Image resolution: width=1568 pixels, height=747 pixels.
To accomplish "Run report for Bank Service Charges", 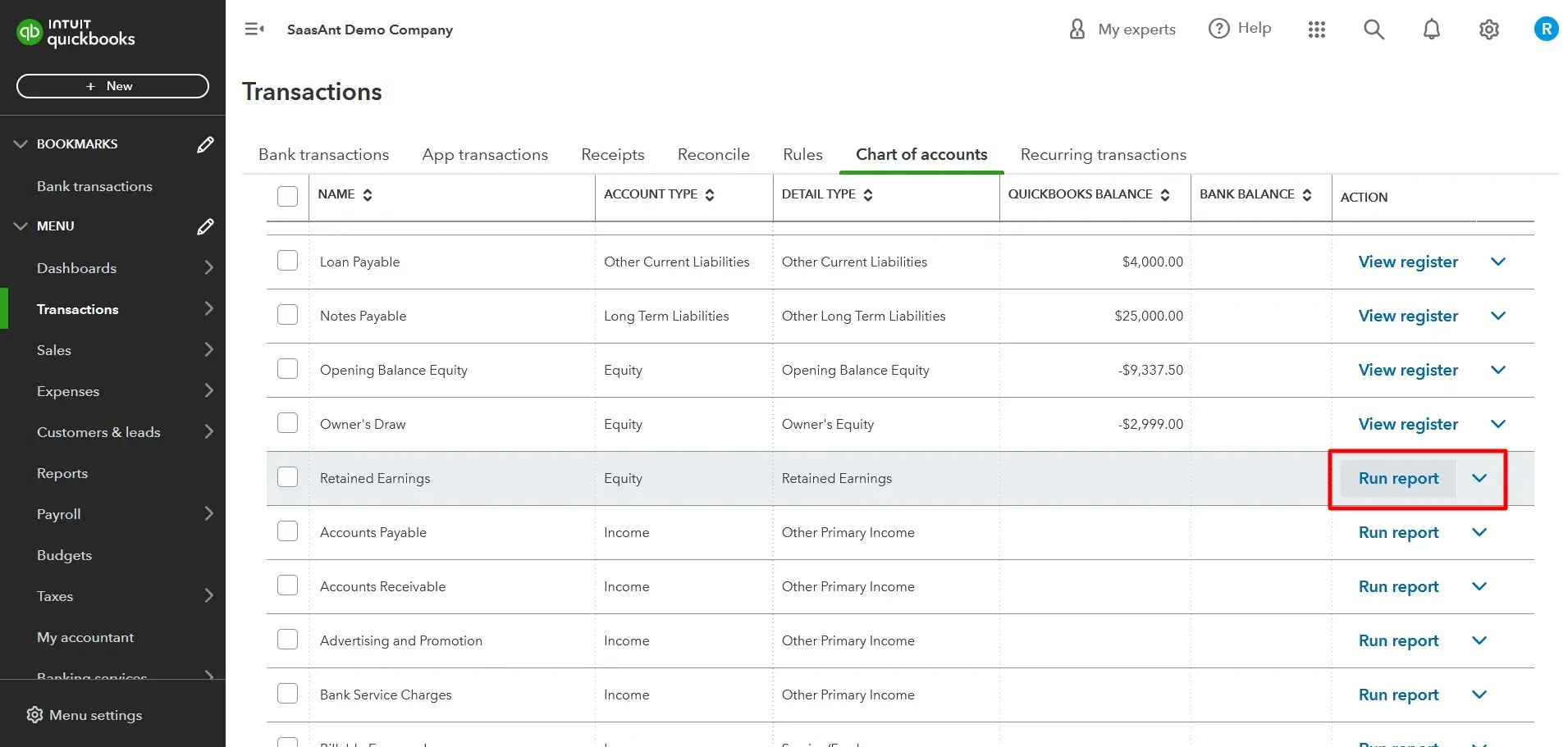I will coord(1398,695).
